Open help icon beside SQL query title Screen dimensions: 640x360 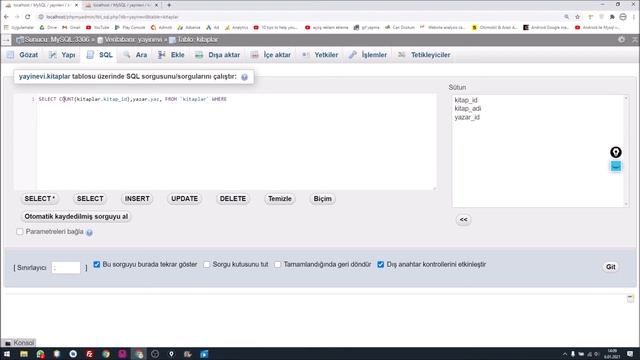pyautogui.click(x=244, y=77)
